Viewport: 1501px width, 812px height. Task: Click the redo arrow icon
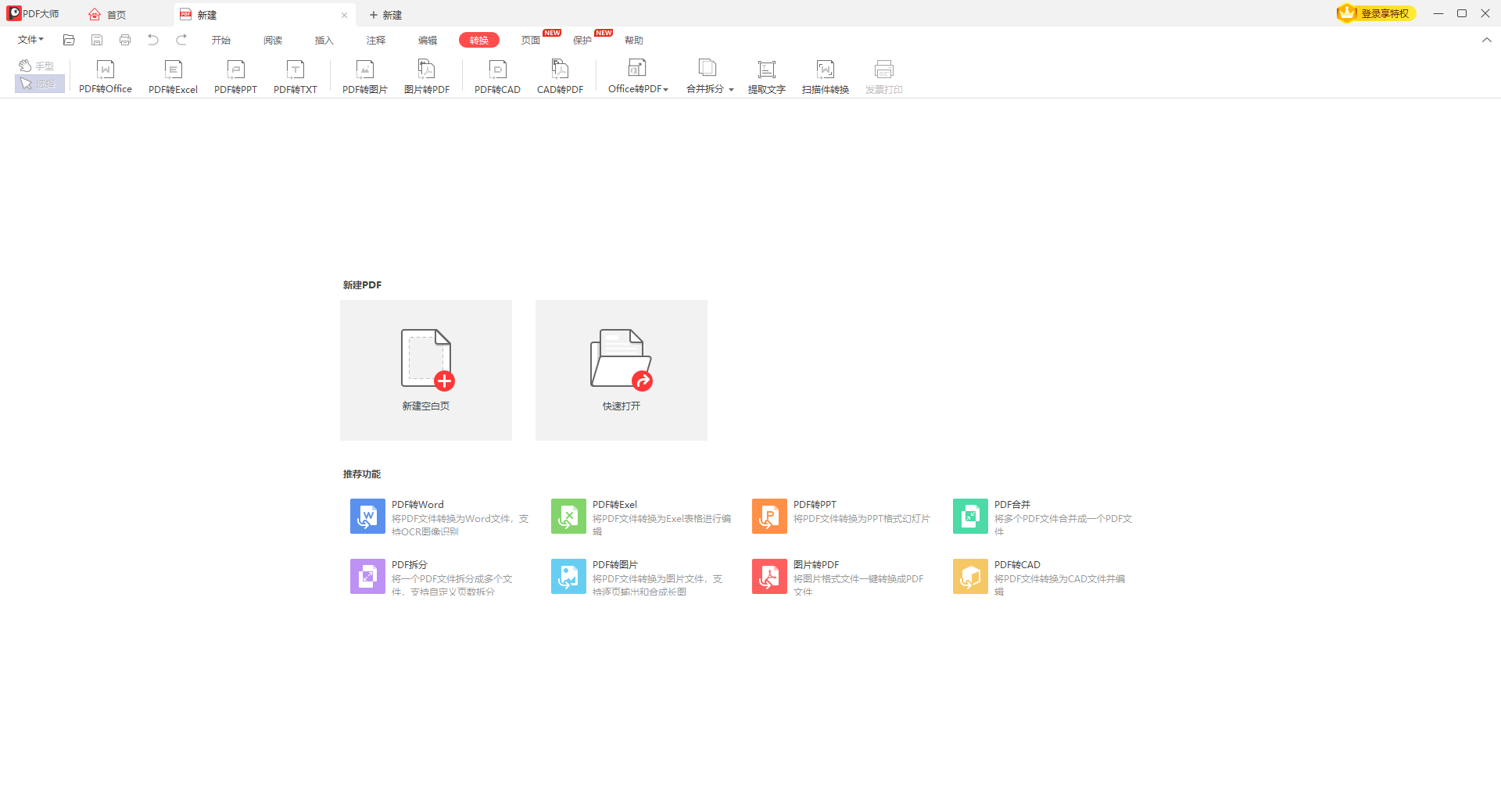pyautogui.click(x=181, y=40)
